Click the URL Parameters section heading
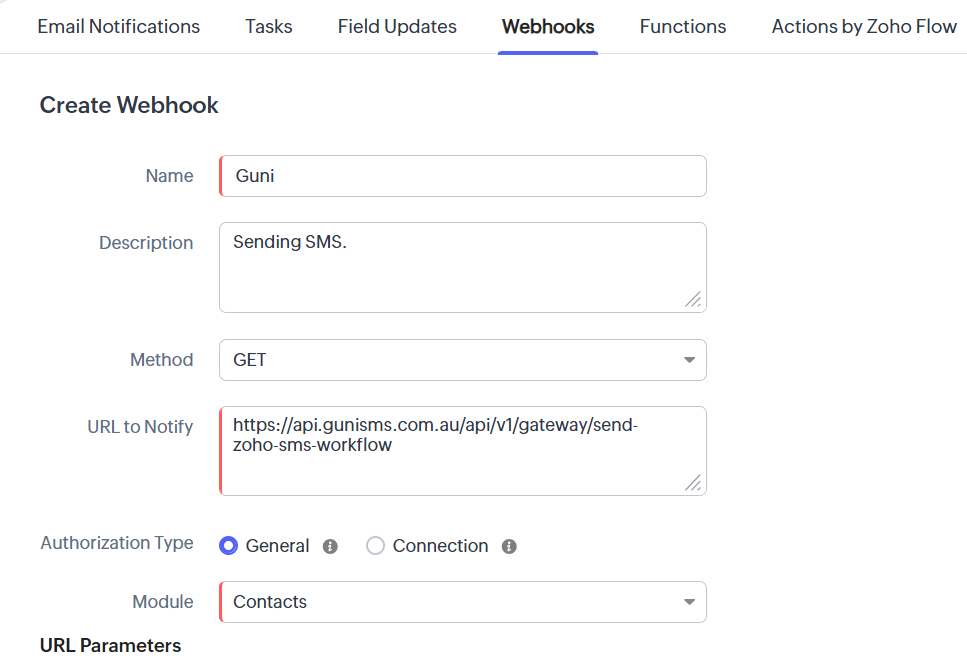Screen dimensions: 967x666 [x=110, y=646]
